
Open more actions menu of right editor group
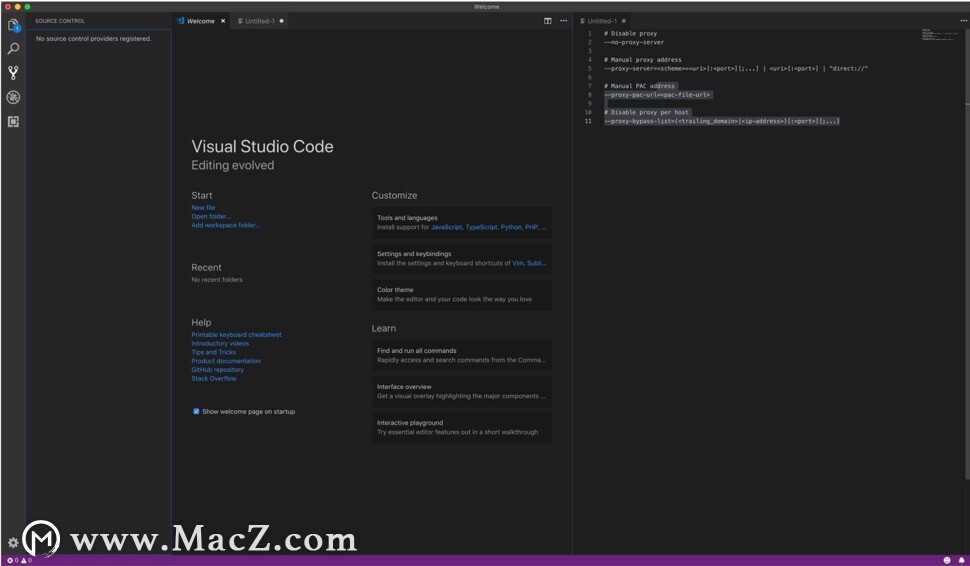963,21
